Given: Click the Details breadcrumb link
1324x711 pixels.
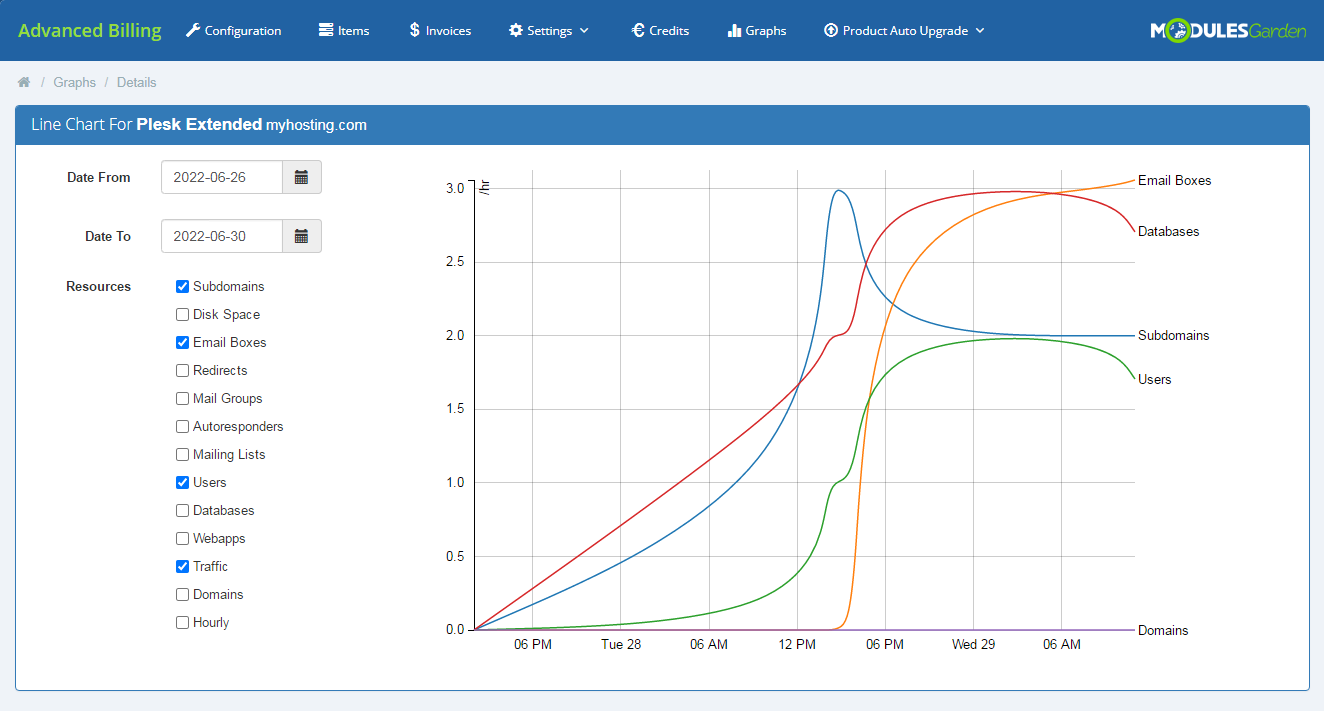Looking at the screenshot, I should 136,81.
